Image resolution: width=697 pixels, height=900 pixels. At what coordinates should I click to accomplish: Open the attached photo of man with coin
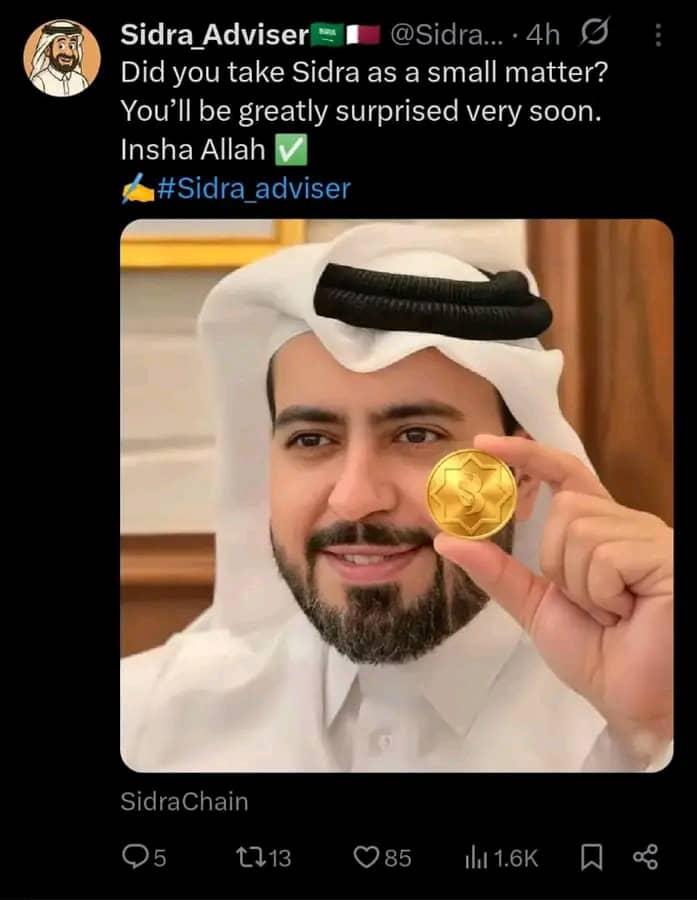tap(397, 495)
